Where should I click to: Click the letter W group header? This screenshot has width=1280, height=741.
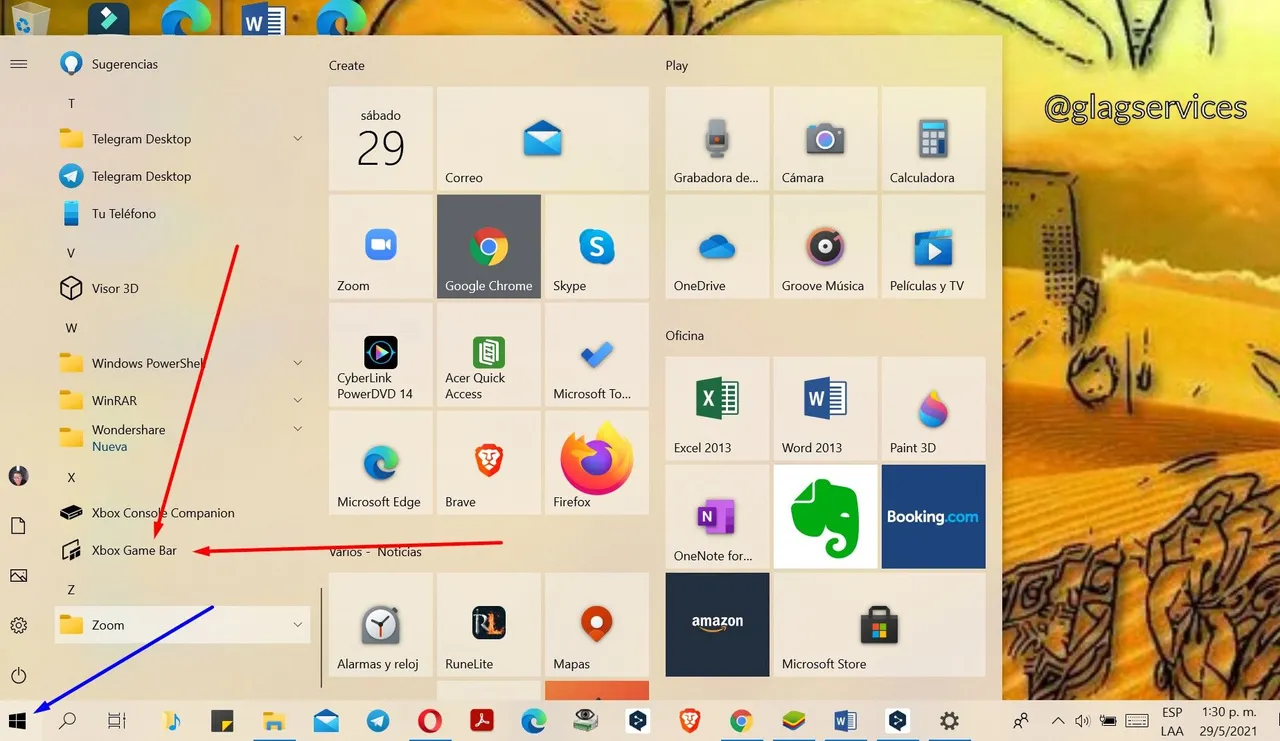(x=71, y=327)
